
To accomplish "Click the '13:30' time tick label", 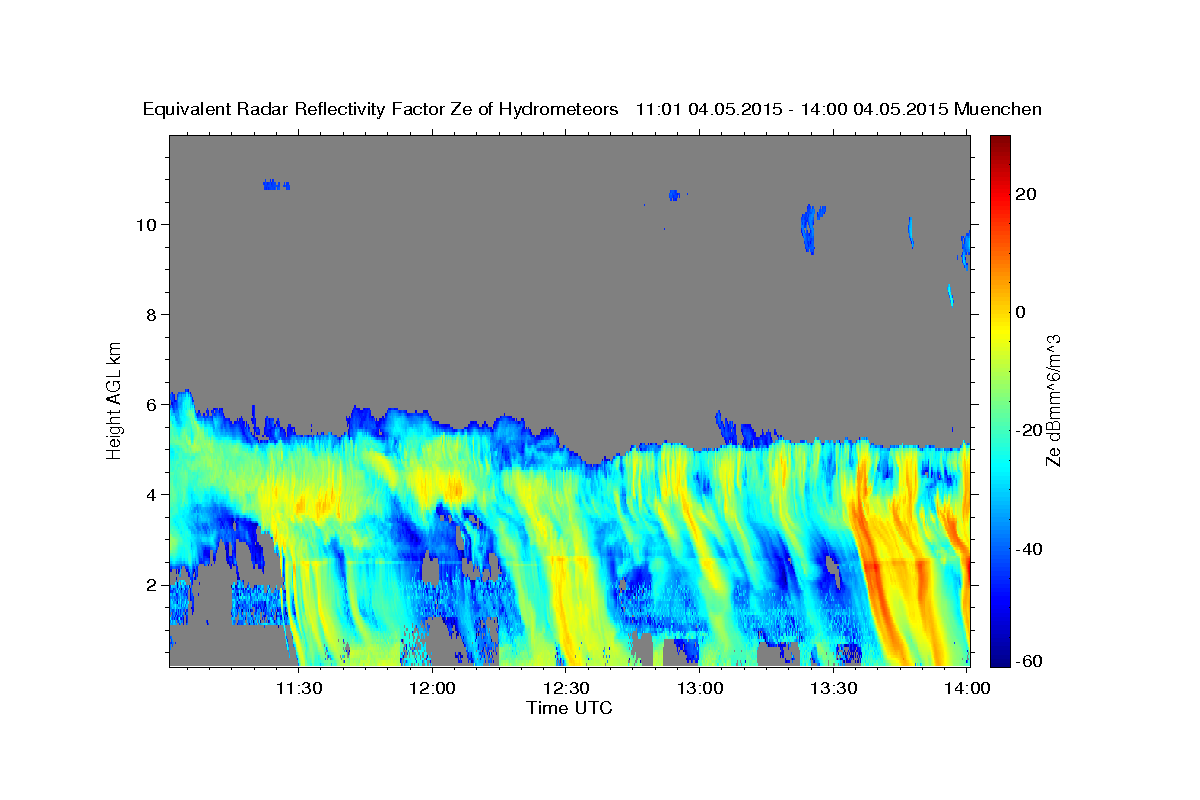I will (833, 688).
